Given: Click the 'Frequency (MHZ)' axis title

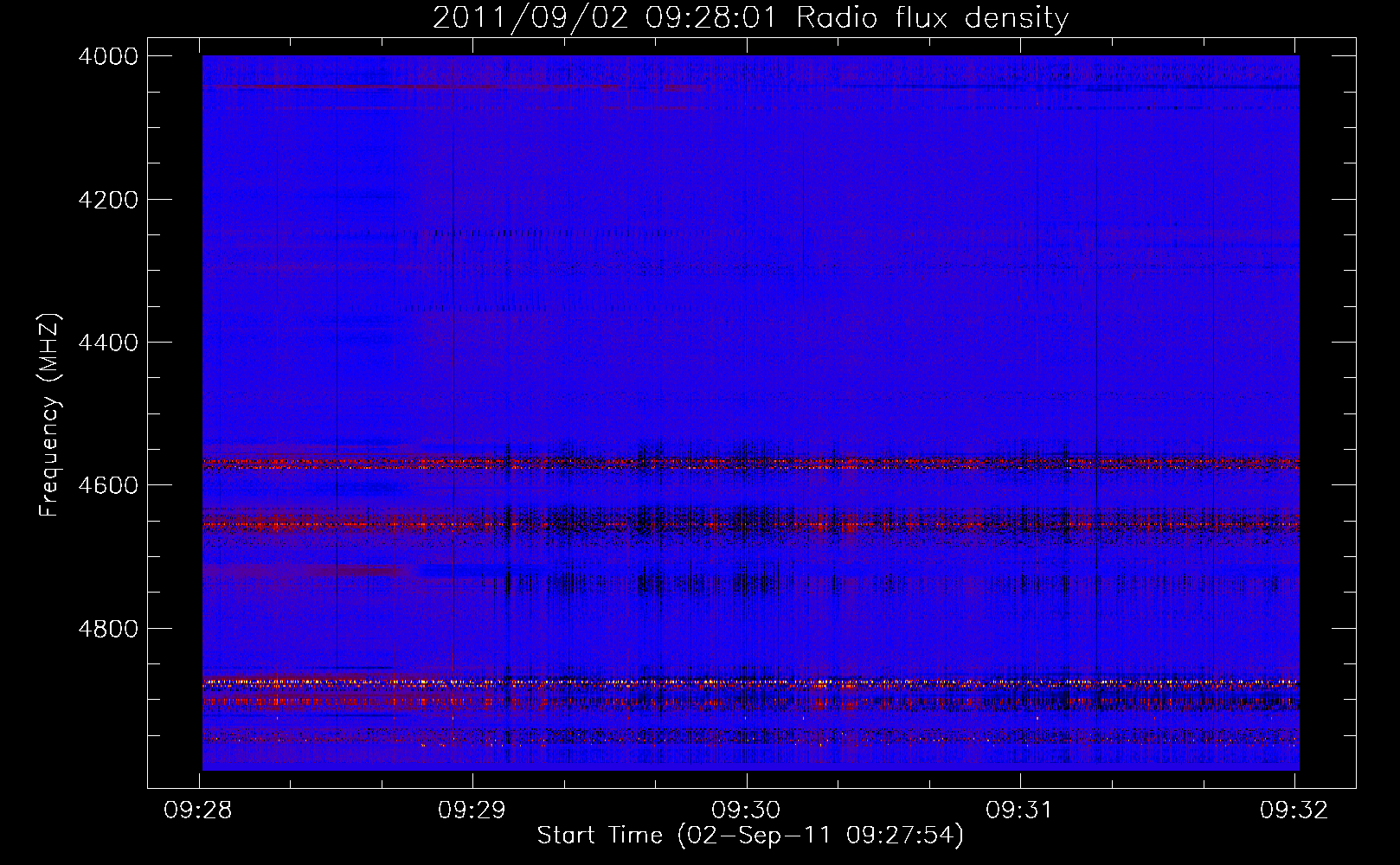Looking at the screenshot, I should (x=49, y=415).
